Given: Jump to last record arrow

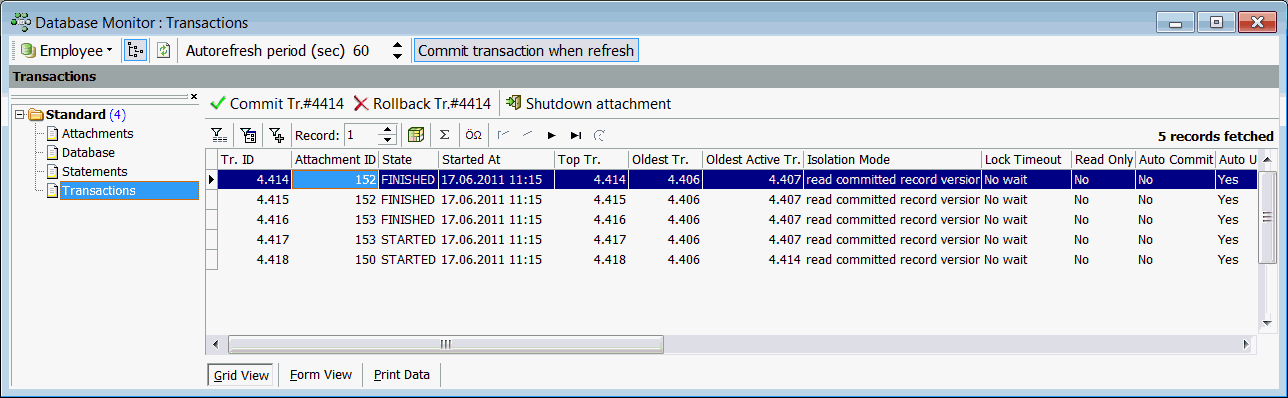Looking at the screenshot, I should coord(575,135).
